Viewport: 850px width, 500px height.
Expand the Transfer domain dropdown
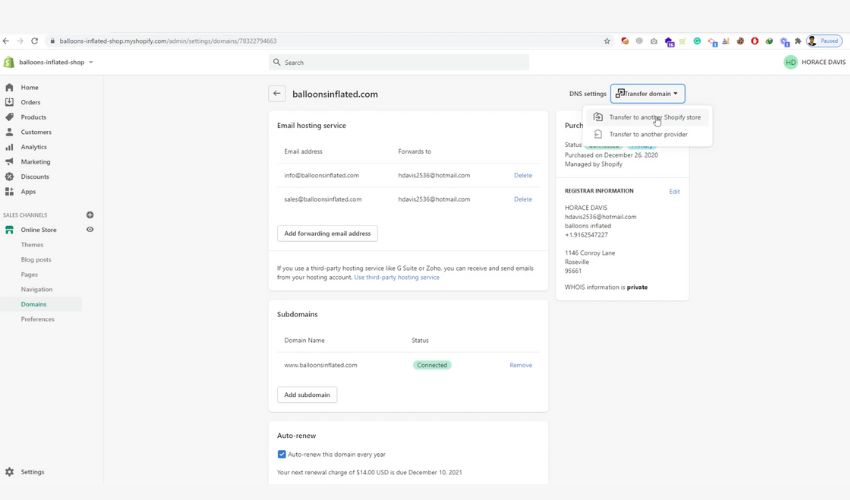(x=648, y=94)
